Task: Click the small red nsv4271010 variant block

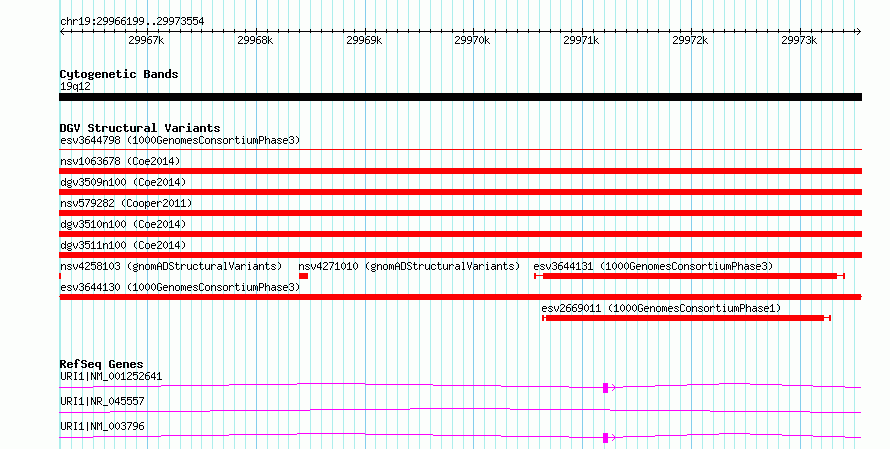Action: coord(304,276)
